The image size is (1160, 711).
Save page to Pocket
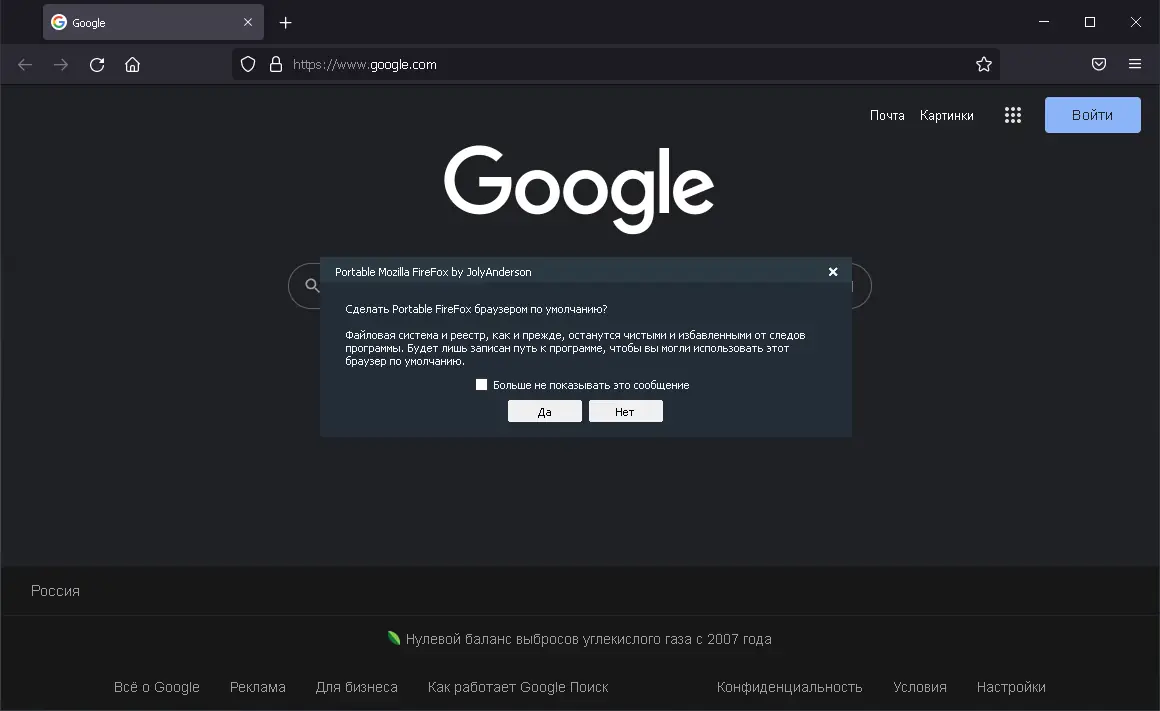coord(1099,64)
